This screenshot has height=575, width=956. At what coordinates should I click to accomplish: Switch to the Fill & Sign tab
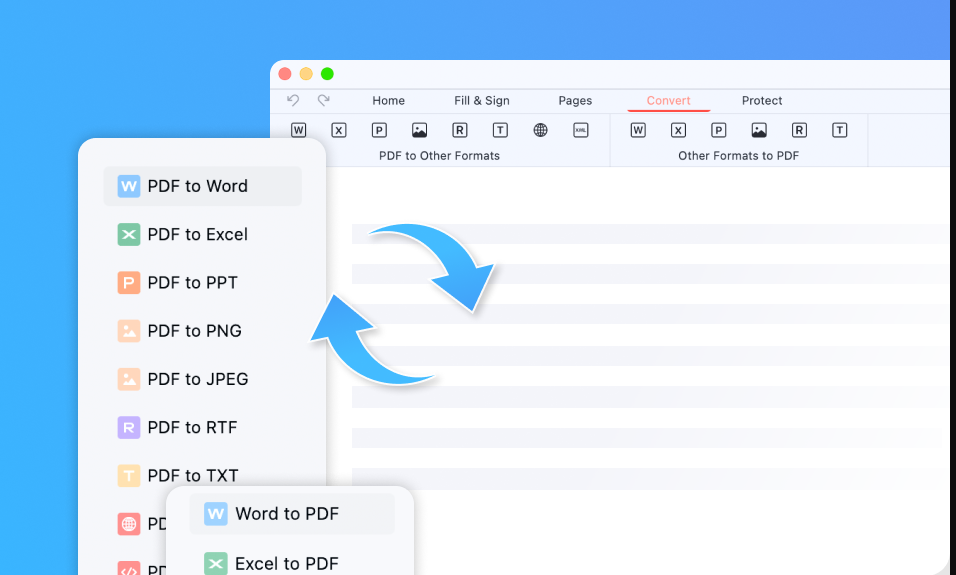(482, 101)
